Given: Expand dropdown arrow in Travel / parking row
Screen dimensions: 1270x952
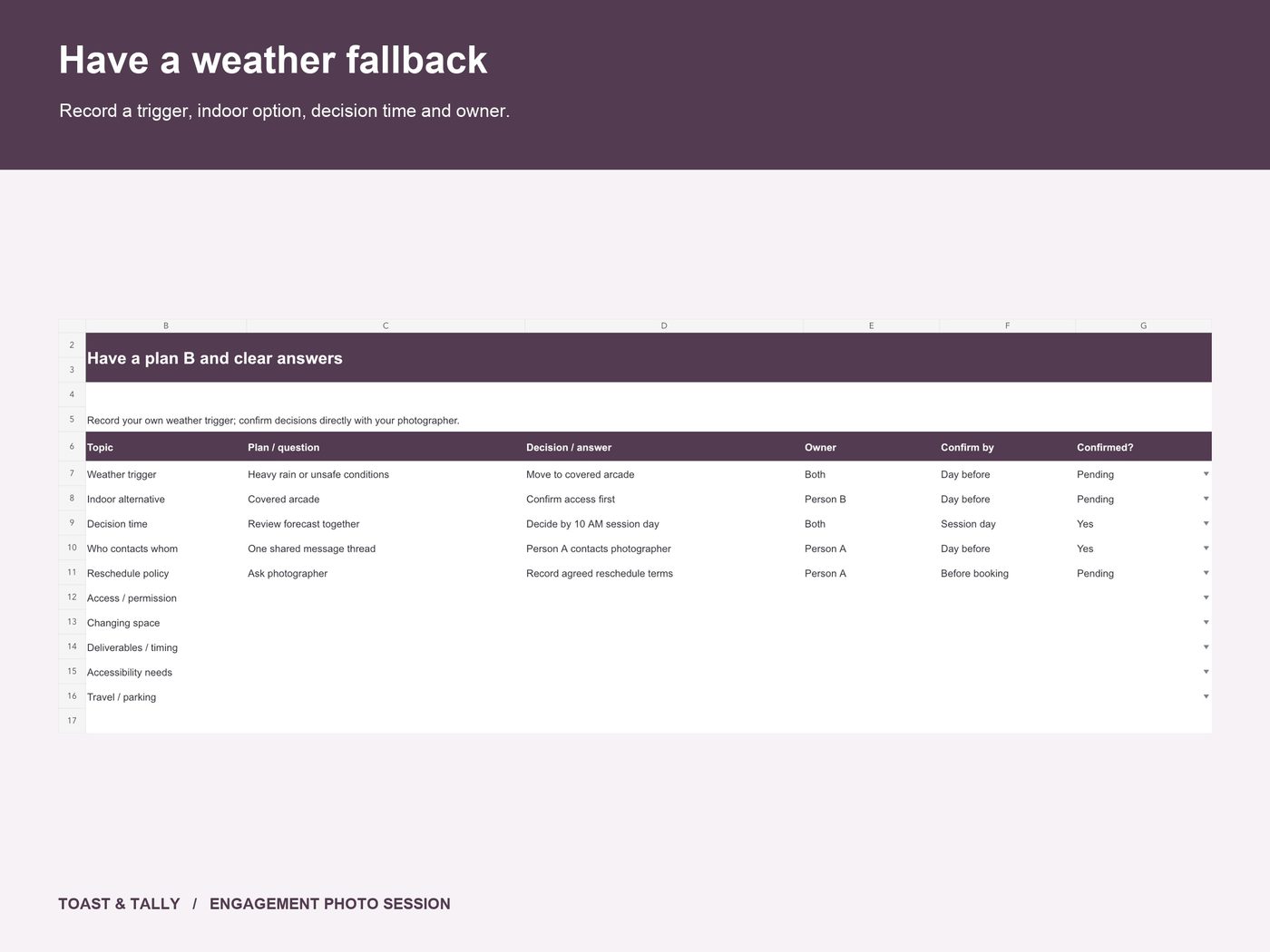Looking at the screenshot, I should (1206, 696).
